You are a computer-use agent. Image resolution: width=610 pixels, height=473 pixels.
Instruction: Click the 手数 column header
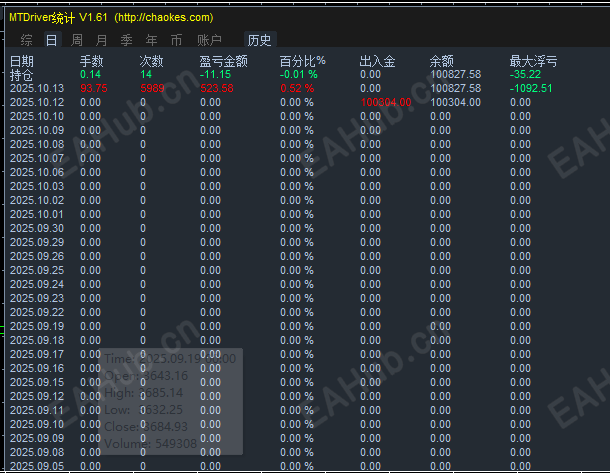tap(92, 61)
